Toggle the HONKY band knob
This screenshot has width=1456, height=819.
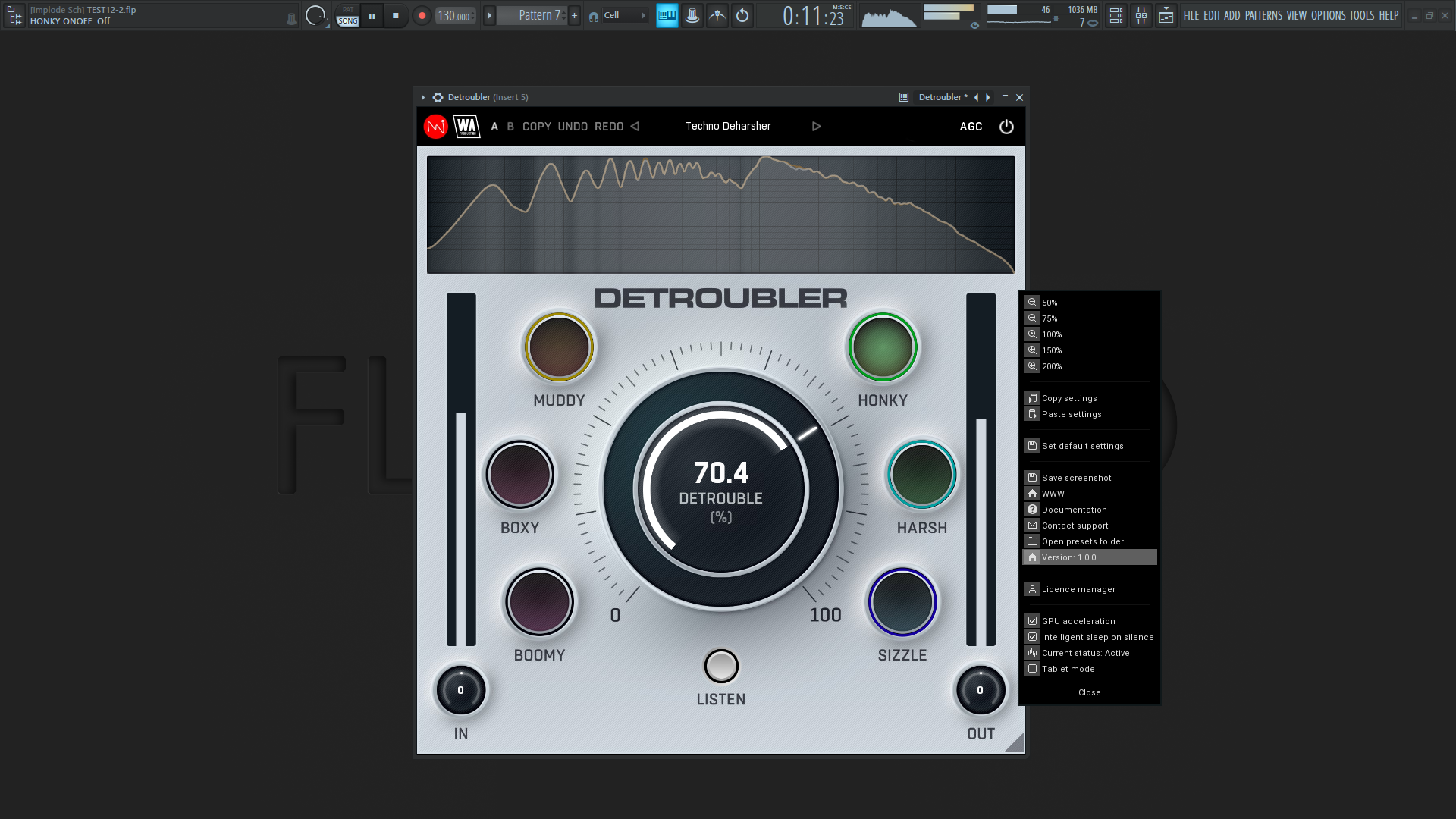pyautogui.click(x=883, y=347)
